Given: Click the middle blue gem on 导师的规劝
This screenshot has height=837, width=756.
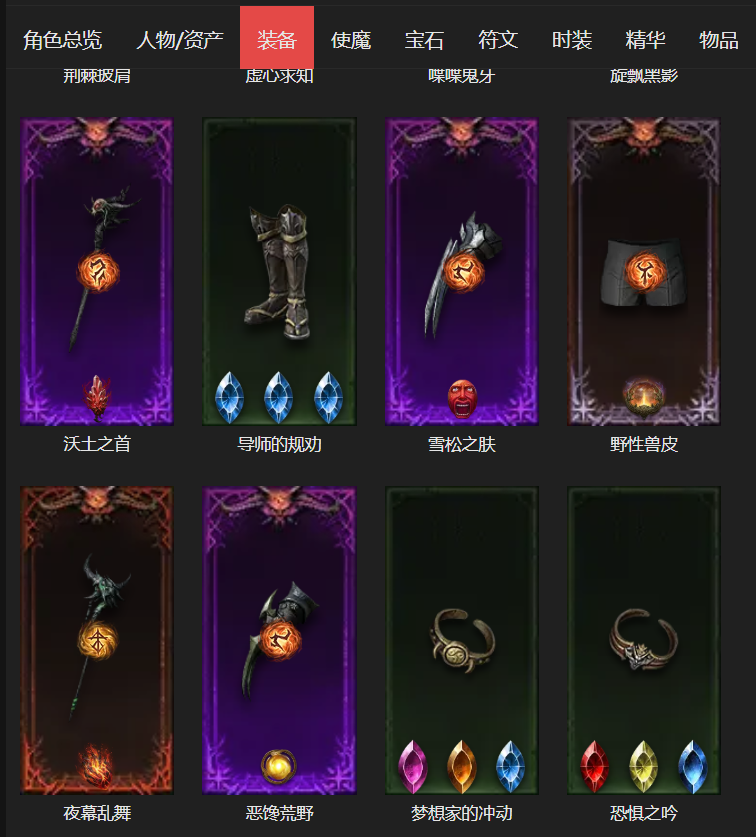Looking at the screenshot, I should tap(278, 398).
